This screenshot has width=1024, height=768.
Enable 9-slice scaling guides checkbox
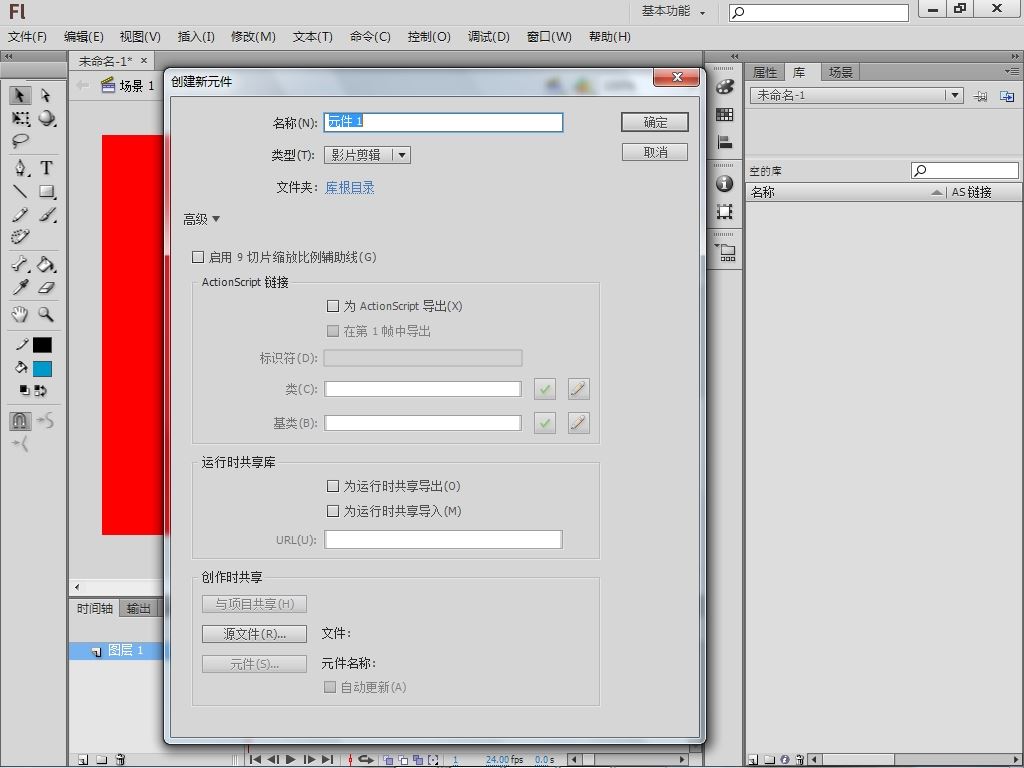point(198,257)
